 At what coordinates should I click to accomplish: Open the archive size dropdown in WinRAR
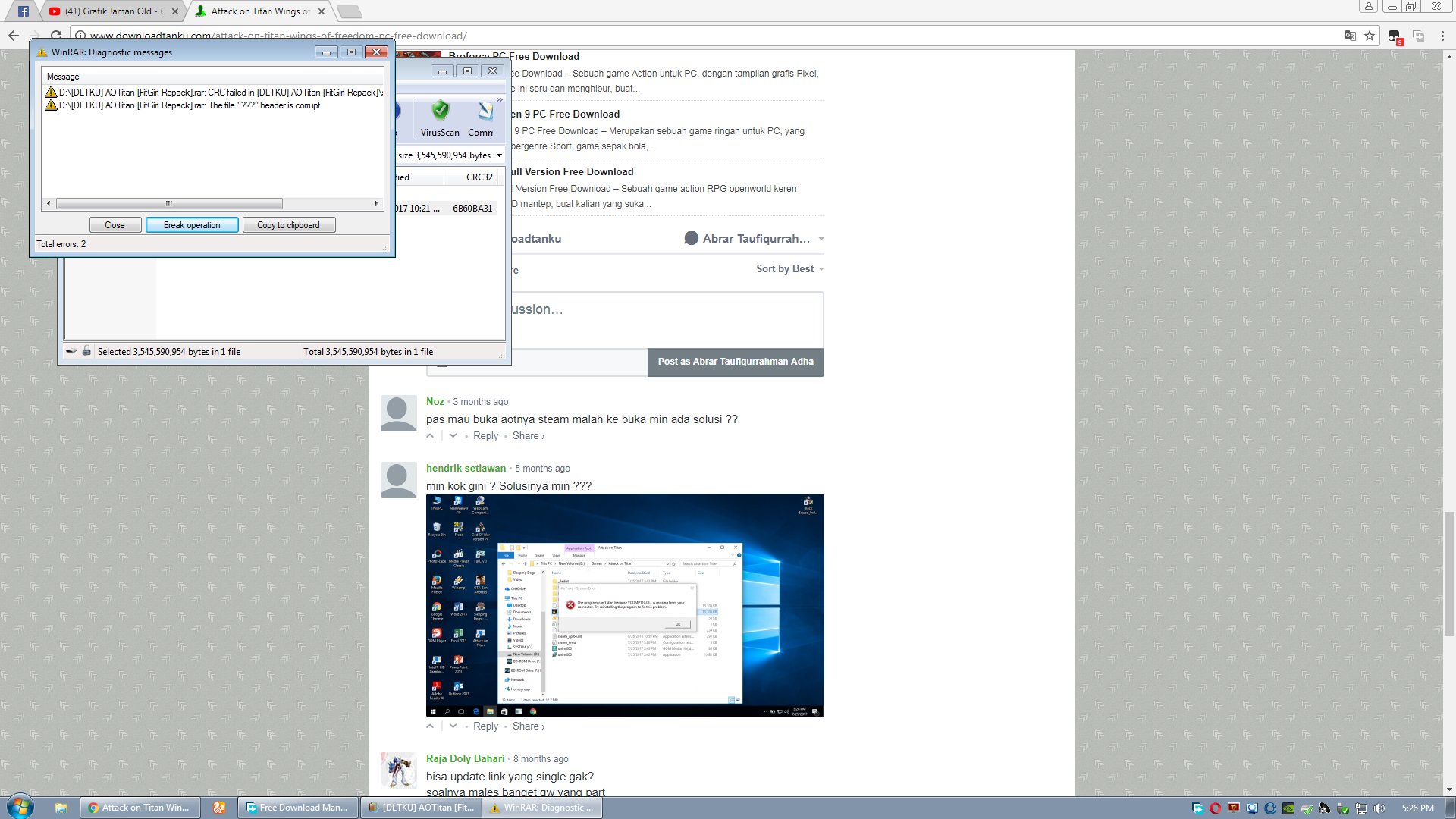coord(499,155)
